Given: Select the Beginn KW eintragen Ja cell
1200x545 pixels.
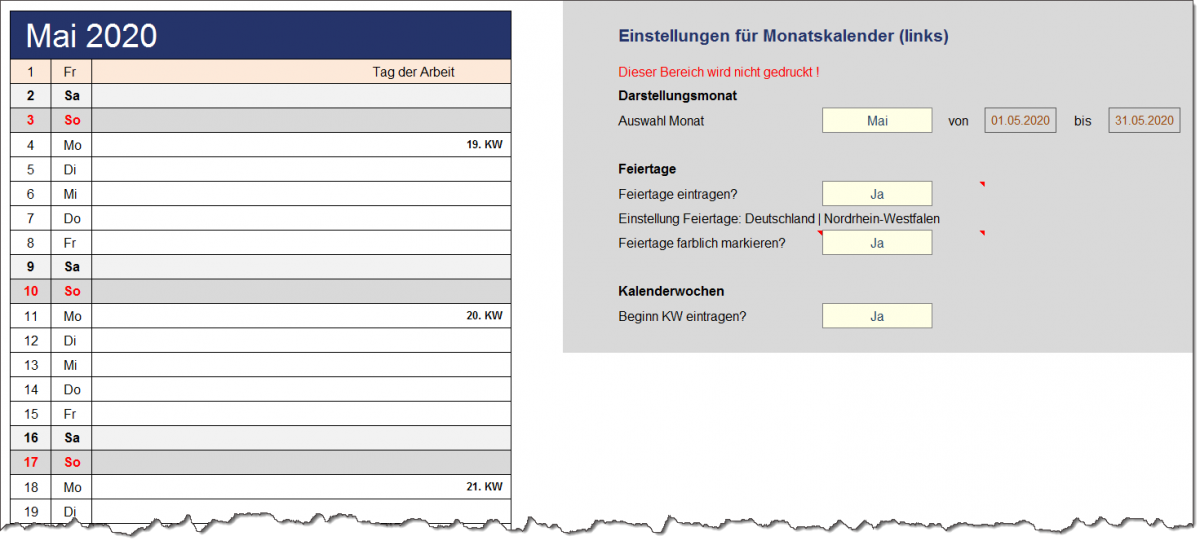Looking at the screenshot, I should click(x=876, y=316).
